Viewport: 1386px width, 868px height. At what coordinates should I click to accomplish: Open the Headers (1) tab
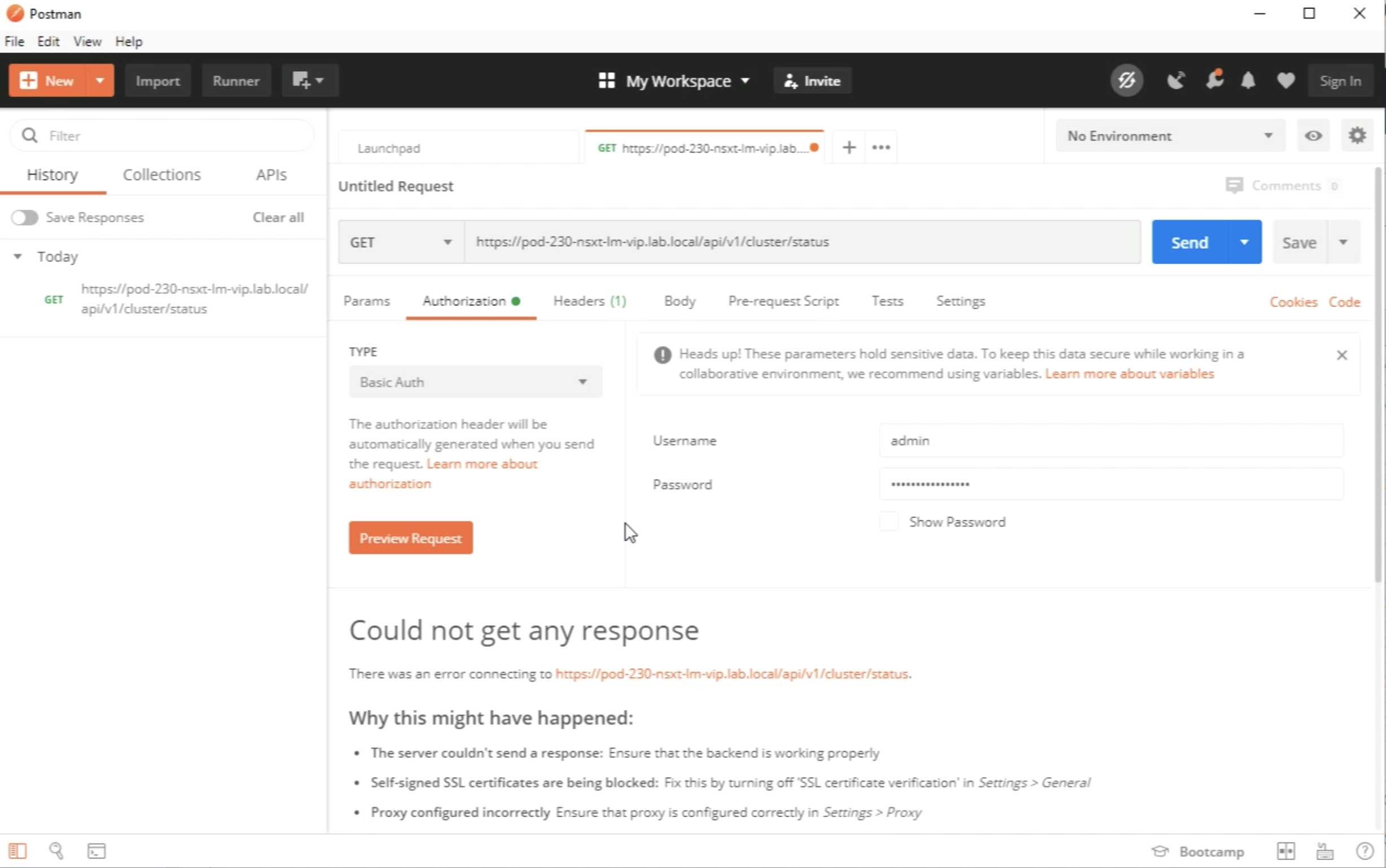pos(589,301)
